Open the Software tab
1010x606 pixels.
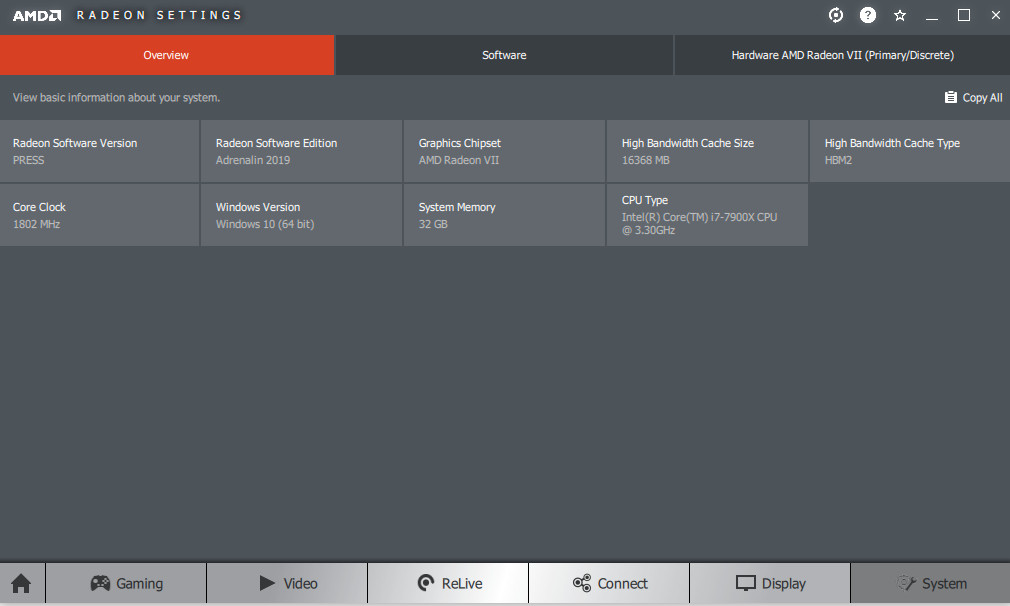pyautogui.click(x=504, y=55)
